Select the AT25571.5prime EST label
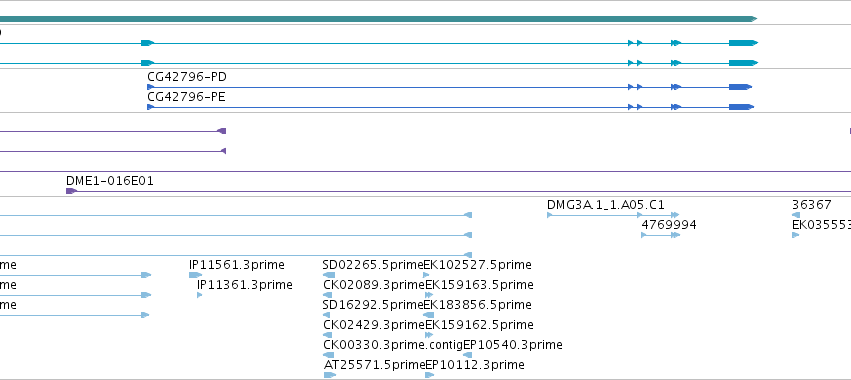851x380 pixels. (374, 365)
